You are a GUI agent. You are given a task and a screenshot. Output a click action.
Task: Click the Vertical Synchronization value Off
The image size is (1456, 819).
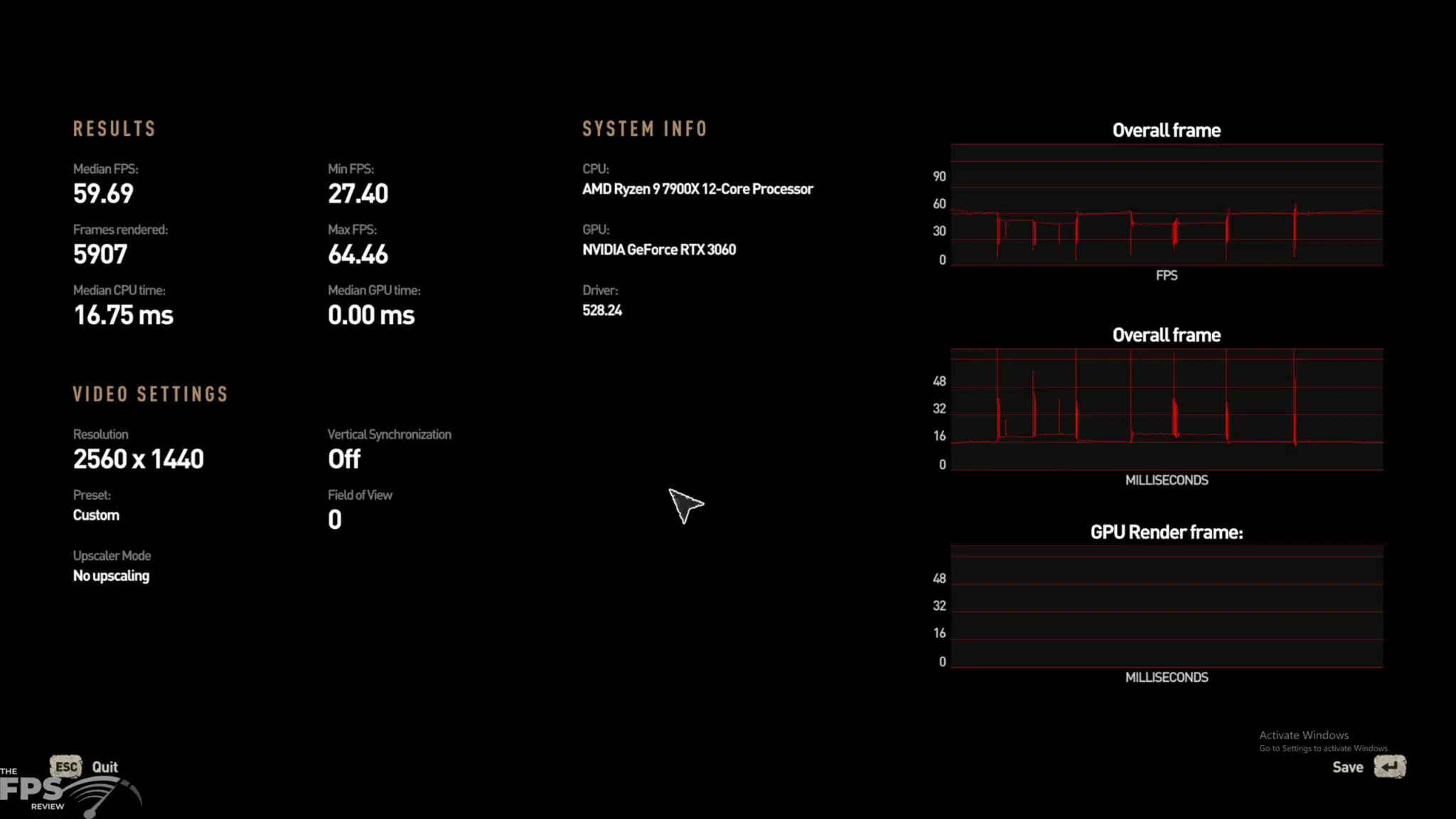(344, 459)
